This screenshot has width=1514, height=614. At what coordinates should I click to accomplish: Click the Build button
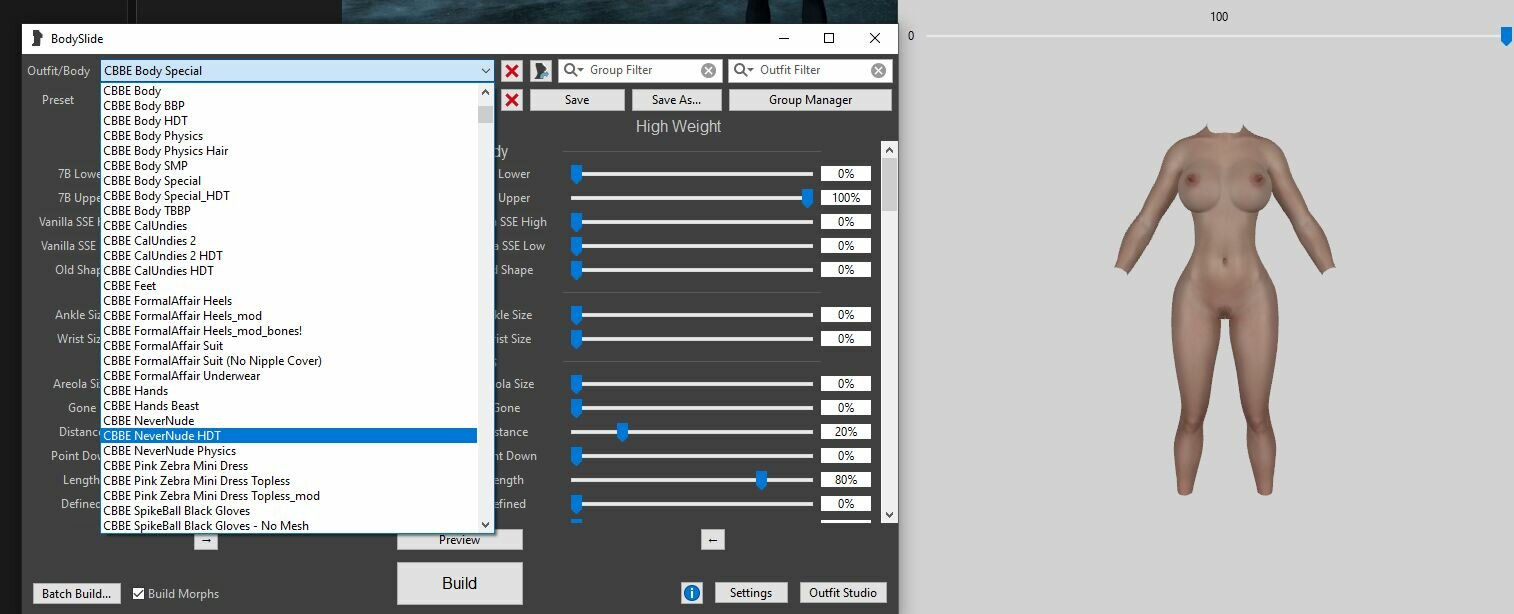pos(459,583)
